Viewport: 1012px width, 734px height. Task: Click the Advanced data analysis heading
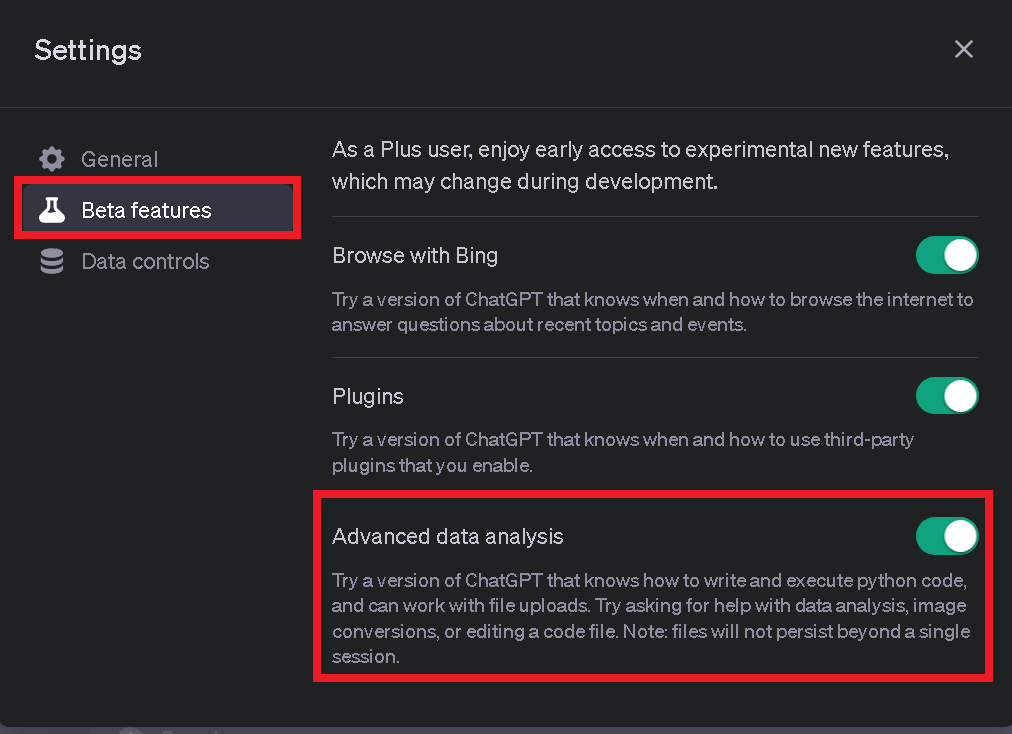(x=447, y=536)
